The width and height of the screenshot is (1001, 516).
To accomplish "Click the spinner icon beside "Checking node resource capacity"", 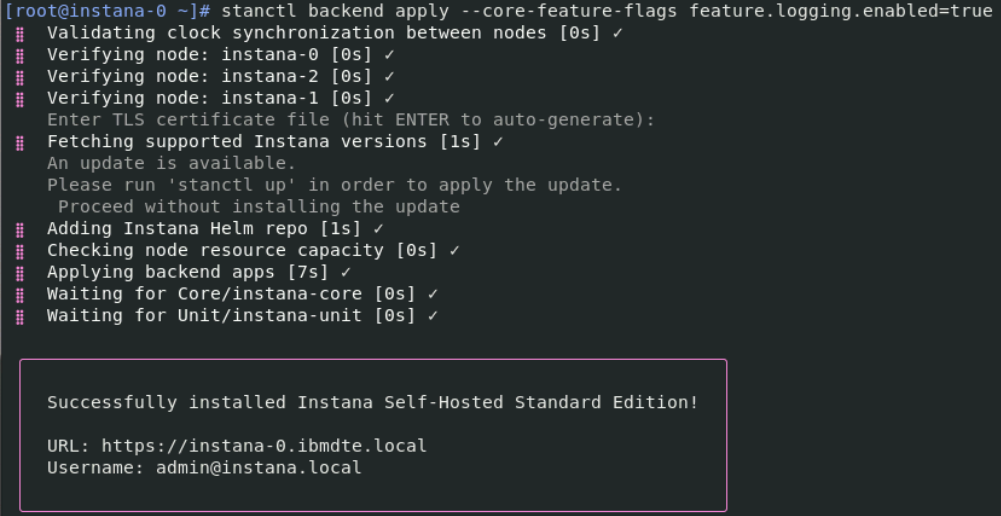I will [20, 251].
